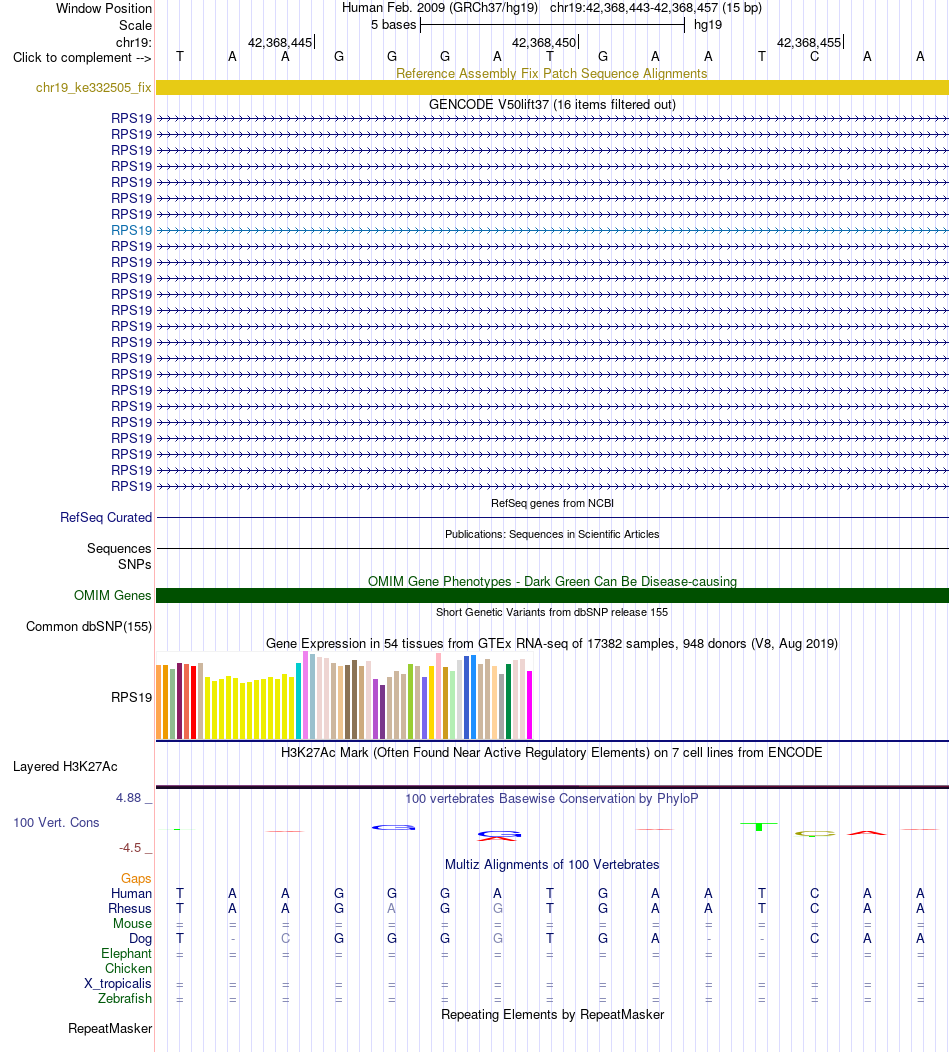The width and height of the screenshot is (950, 1052).
Task: Click the 'OMIM Genes' track label
Action: 113,595
